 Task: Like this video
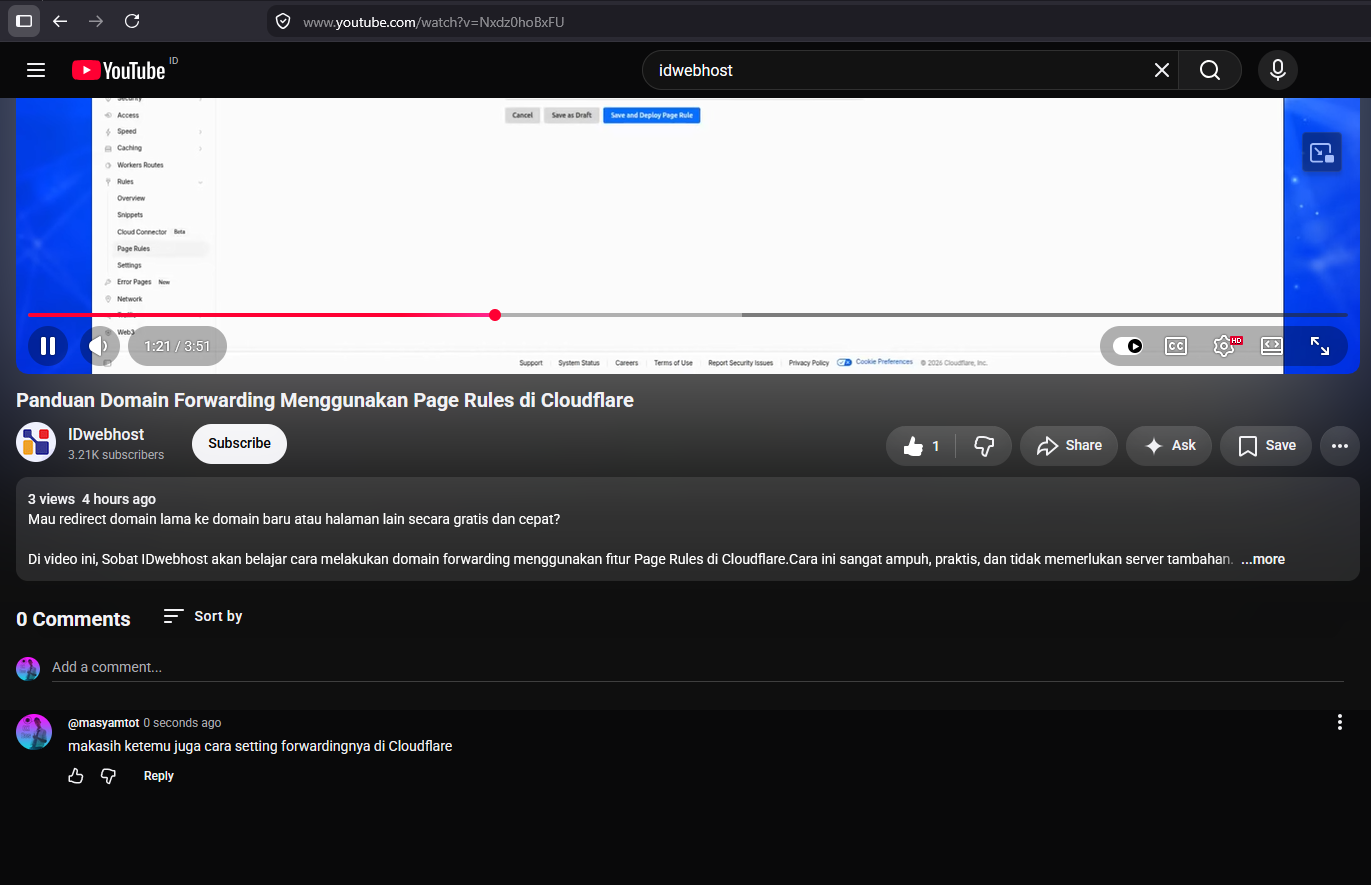click(x=921, y=446)
